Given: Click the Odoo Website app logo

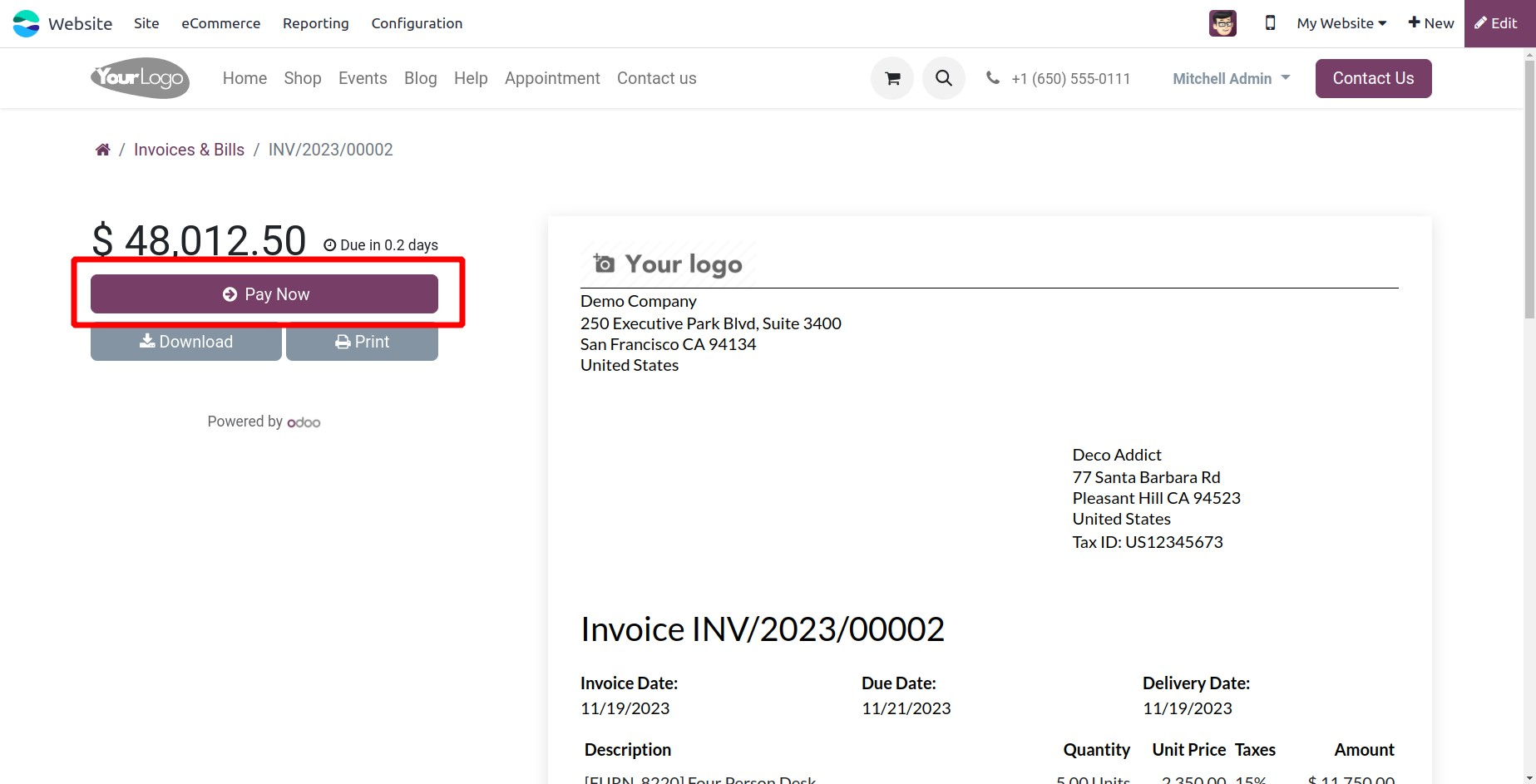Looking at the screenshot, I should tap(27, 23).
